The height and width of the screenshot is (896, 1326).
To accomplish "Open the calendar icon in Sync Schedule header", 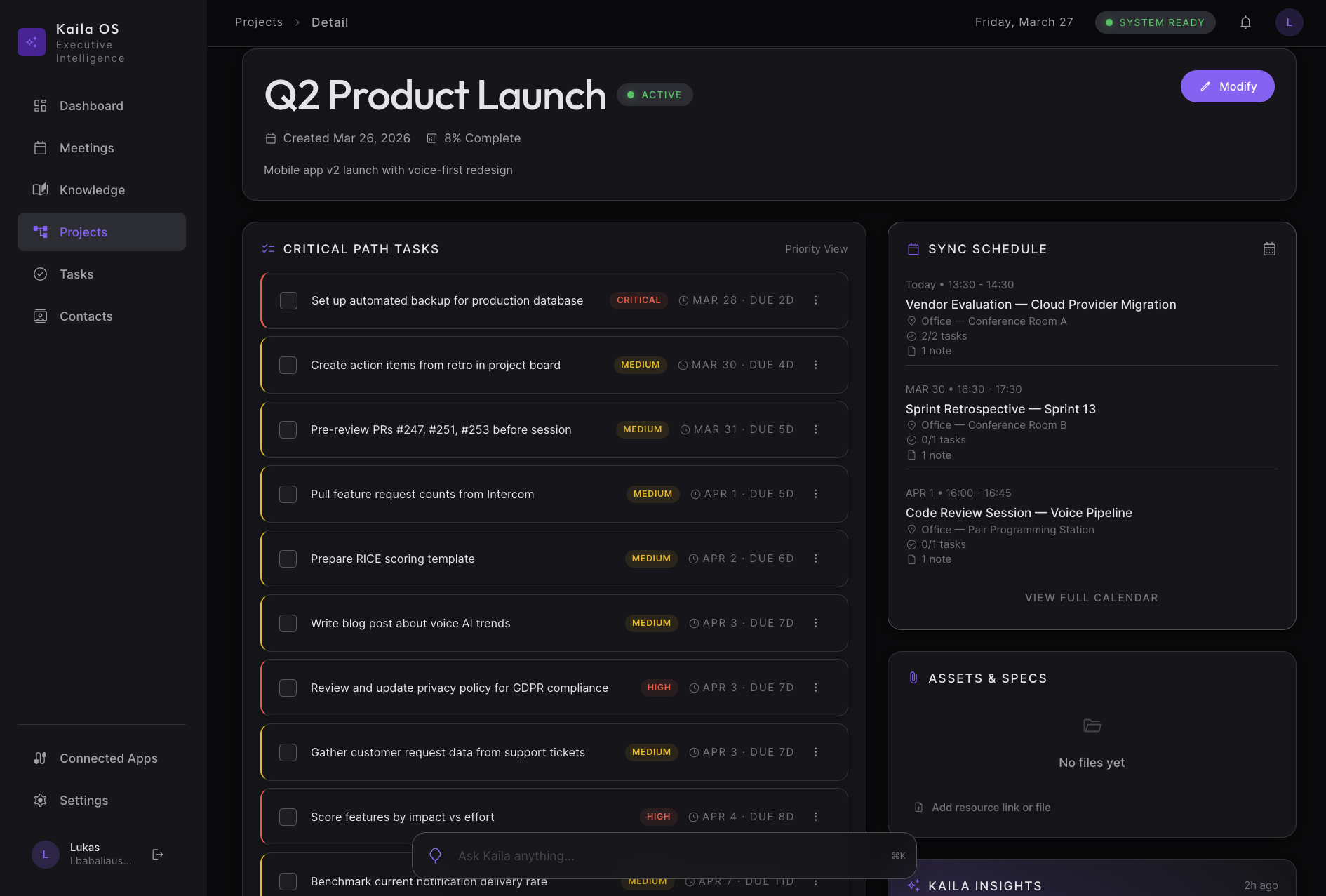I will (1268, 248).
